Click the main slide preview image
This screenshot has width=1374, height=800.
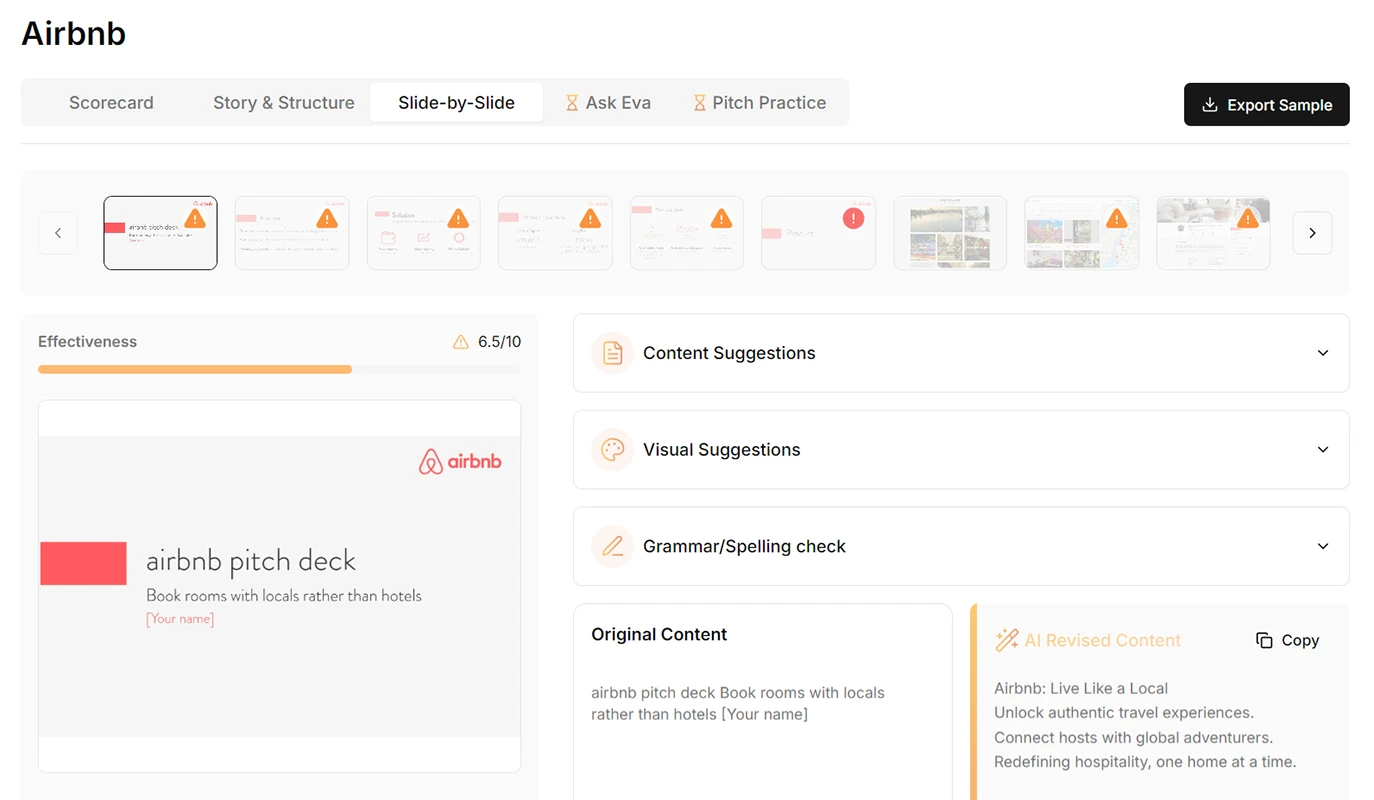click(x=279, y=586)
